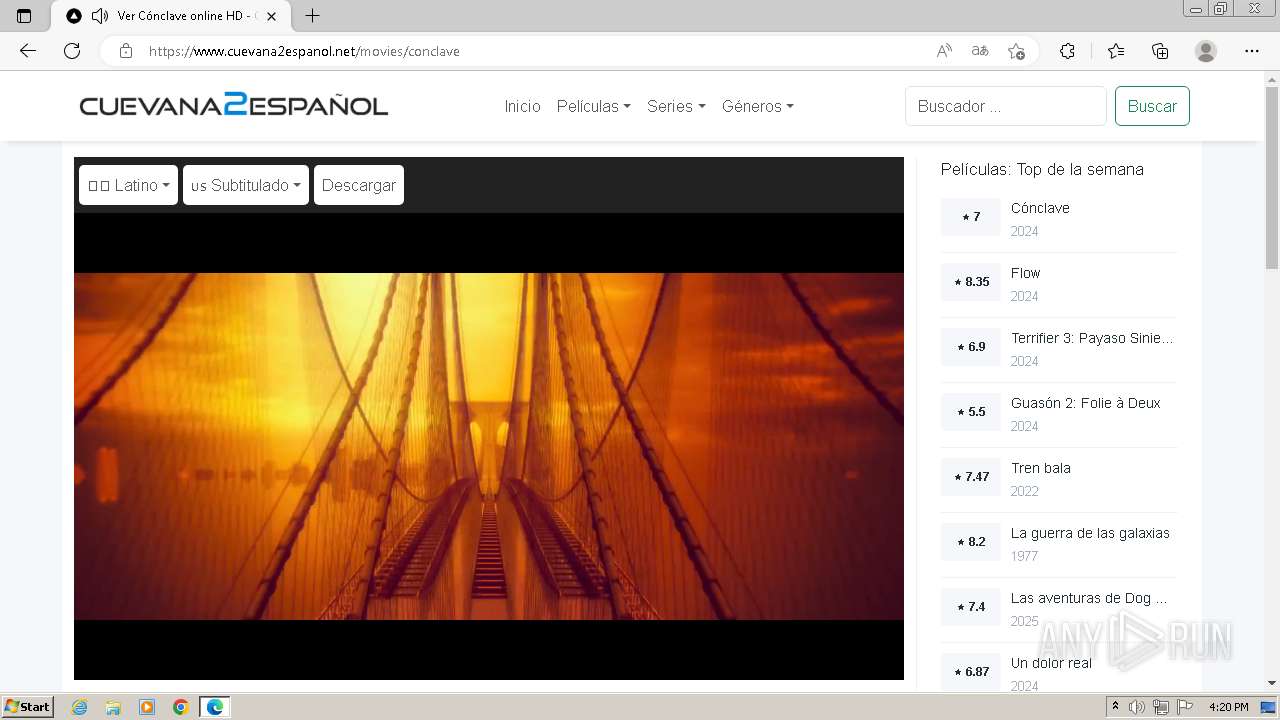This screenshot has height=720, width=1280.
Task: Switch to the Ver Cónclave online HD tab
Action: point(170,16)
